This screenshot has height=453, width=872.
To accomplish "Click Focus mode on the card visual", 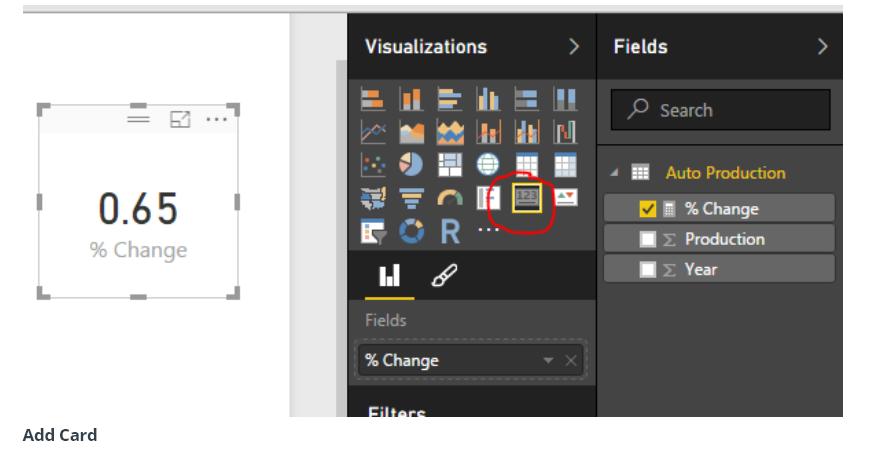I will (180, 119).
